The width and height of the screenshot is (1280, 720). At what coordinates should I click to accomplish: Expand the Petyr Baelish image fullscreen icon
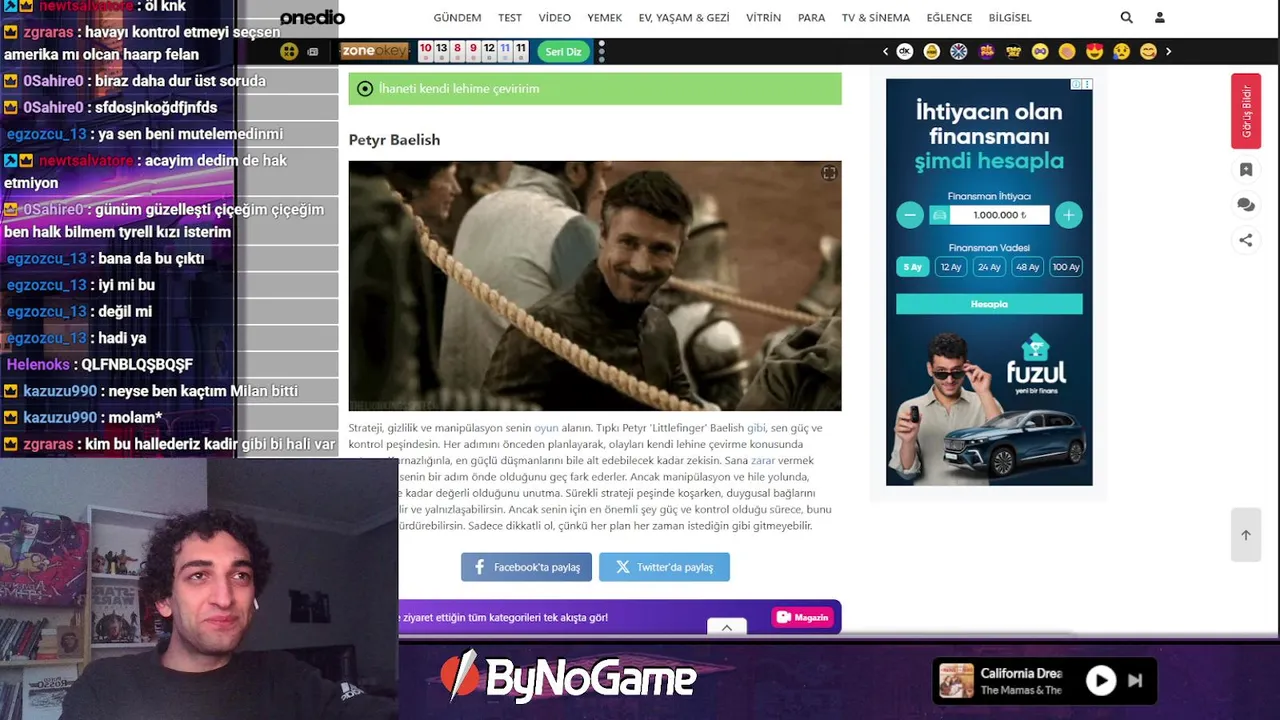(829, 173)
